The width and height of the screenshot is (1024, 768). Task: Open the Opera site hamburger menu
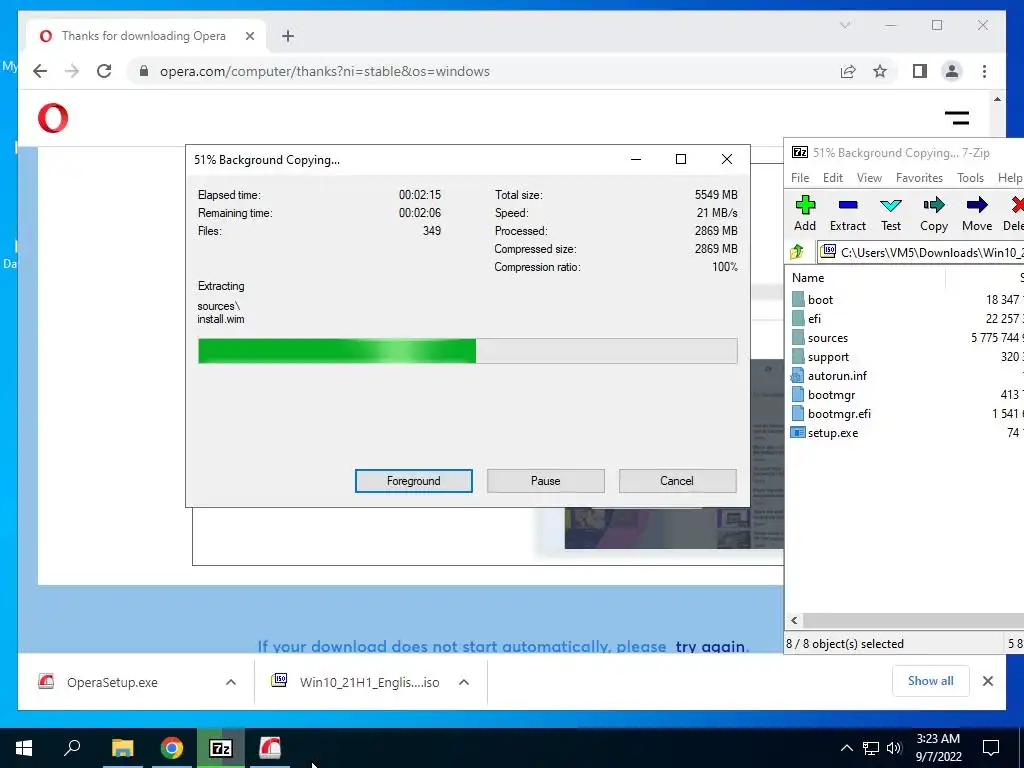pyautogui.click(x=957, y=118)
